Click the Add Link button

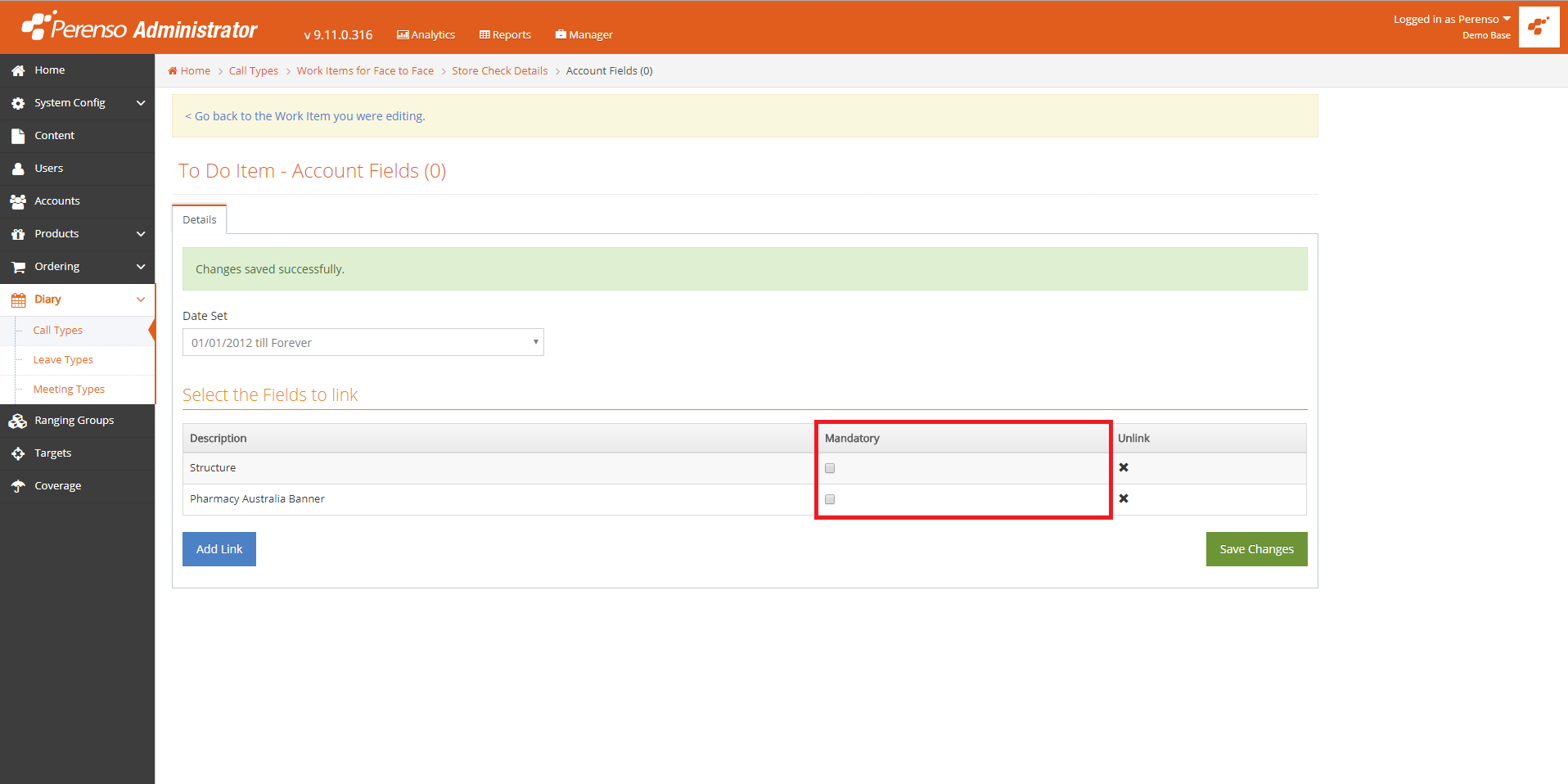click(219, 549)
